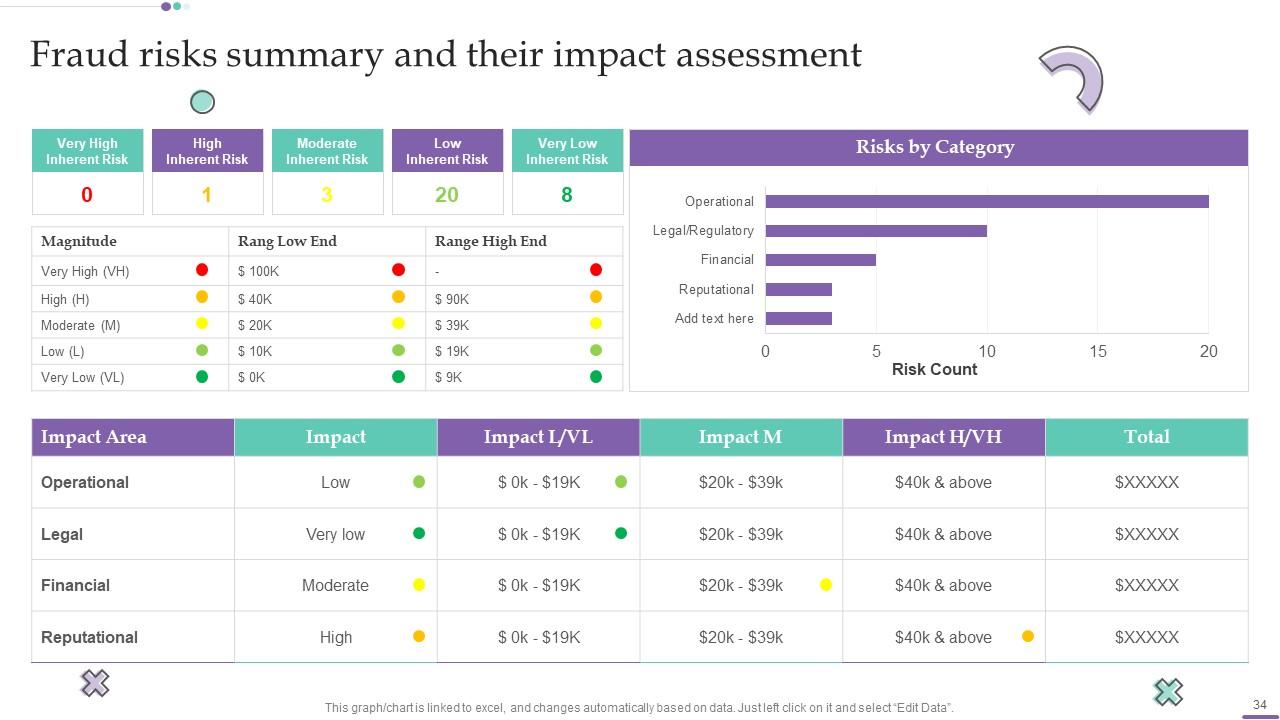Viewport: 1280px width, 720px height.
Task: Select the teal circle near the title
Action: click(x=202, y=102)
